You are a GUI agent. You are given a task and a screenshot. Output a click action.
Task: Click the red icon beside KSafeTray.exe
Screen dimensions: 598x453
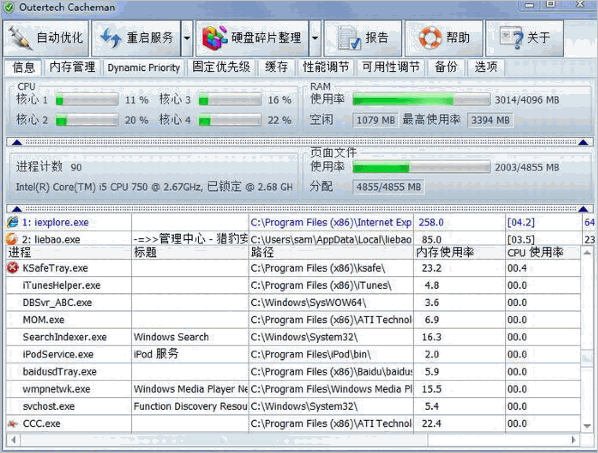pyautogui.click(x=13, y=268)
